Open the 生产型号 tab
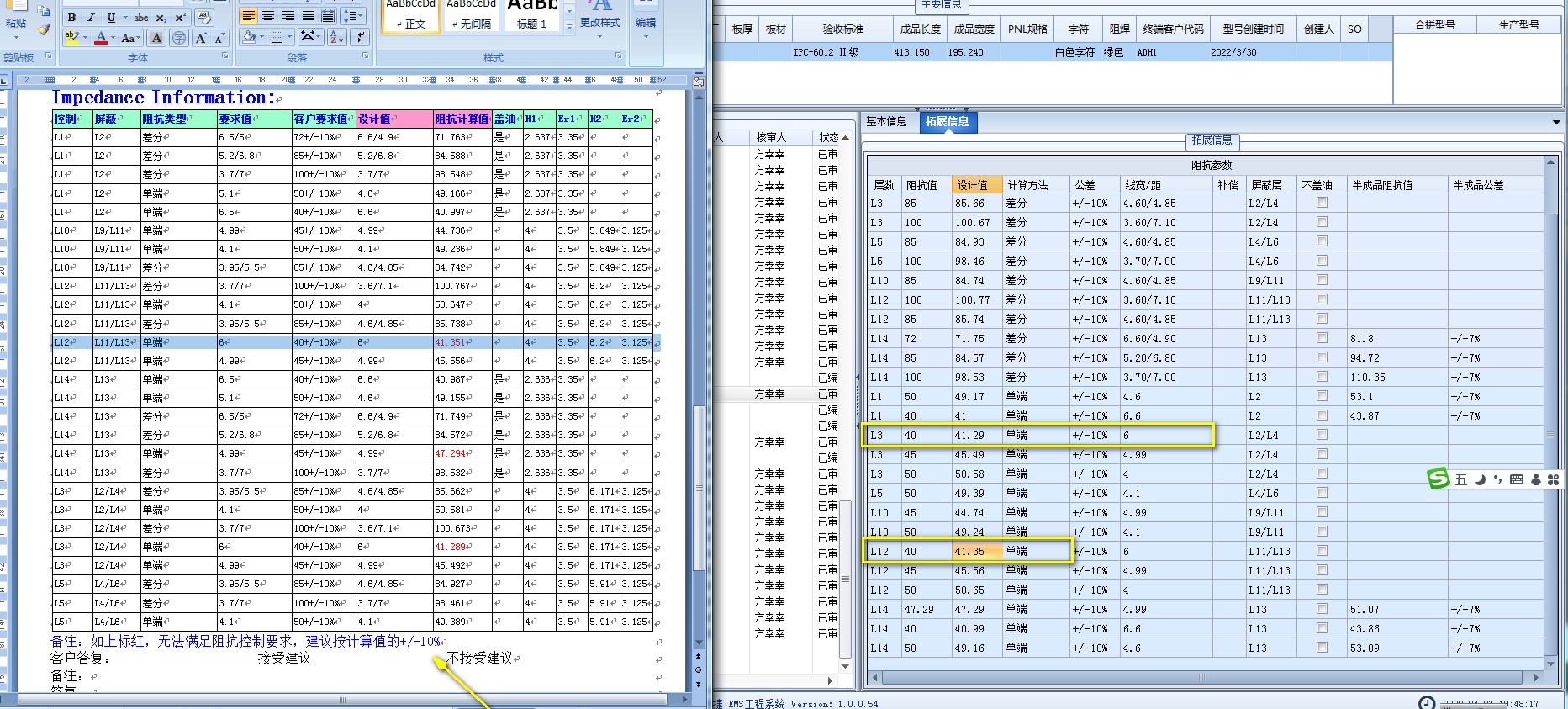The height and width of the screenshot is (709, 1568). pos(1518,25)
